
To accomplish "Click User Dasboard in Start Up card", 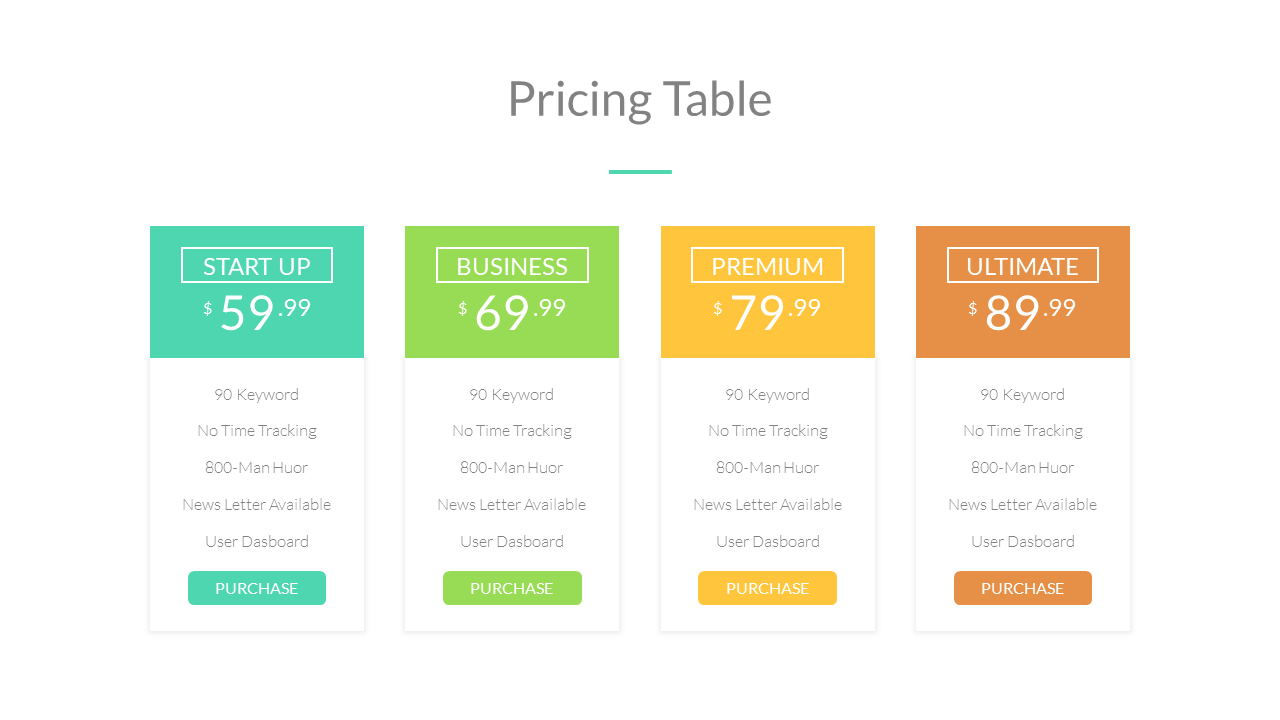I will 257,541.
